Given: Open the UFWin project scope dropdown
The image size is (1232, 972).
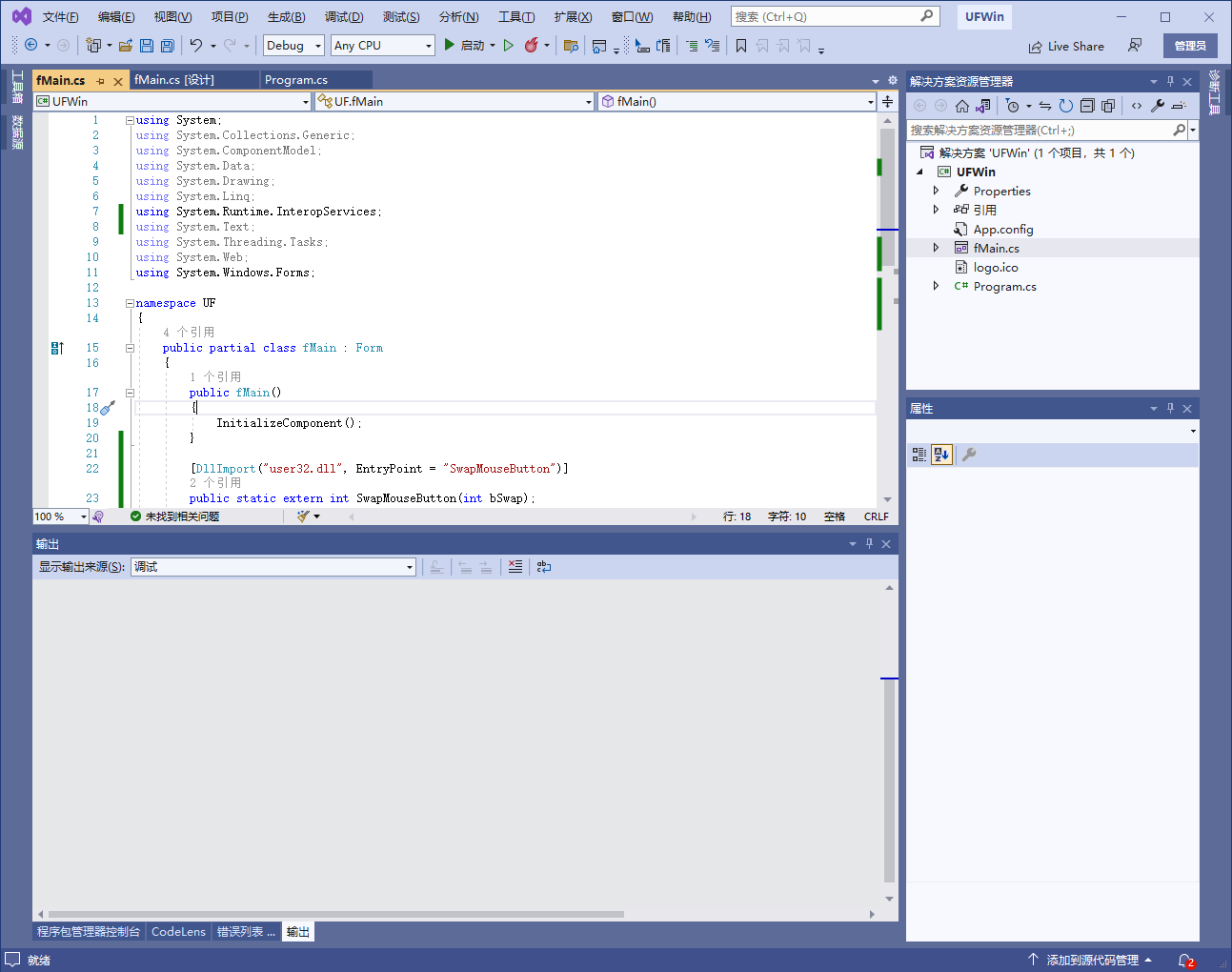Looking at the screenshot, I should tap(172, 101).
